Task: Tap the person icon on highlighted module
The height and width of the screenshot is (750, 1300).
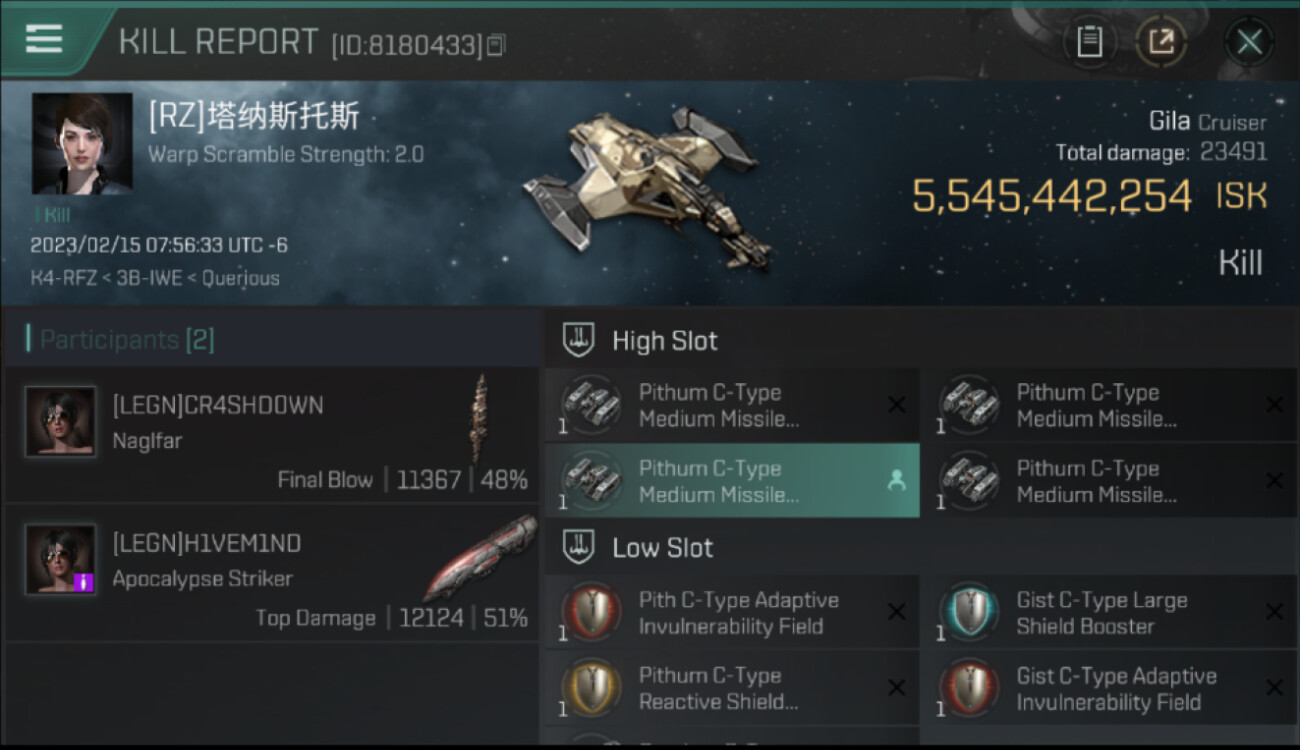Action: (x=896, y=481)
